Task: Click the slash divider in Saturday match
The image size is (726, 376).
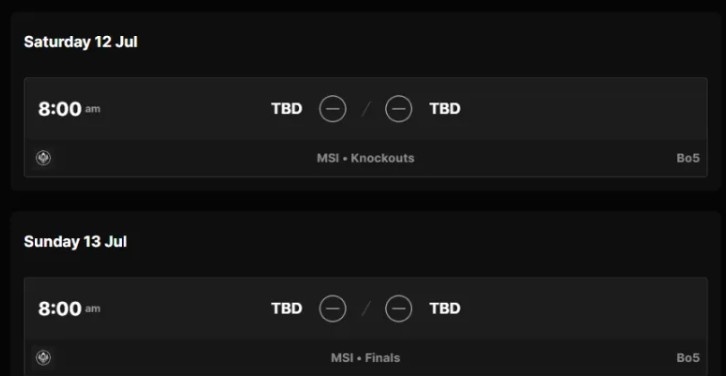Action: tap(366, 109)
